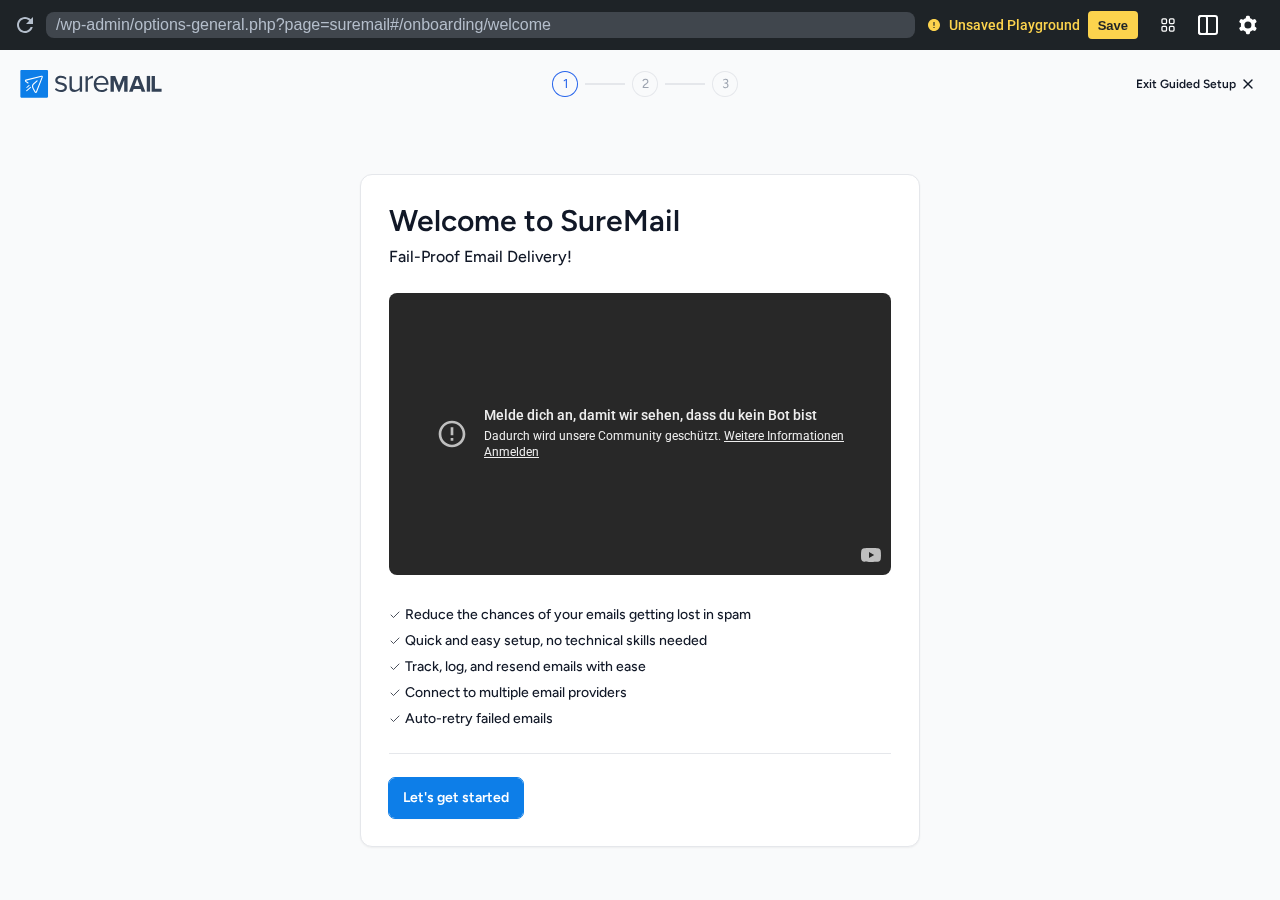Click 'Track, log, and resend' feature text

(x=525, y=667)
